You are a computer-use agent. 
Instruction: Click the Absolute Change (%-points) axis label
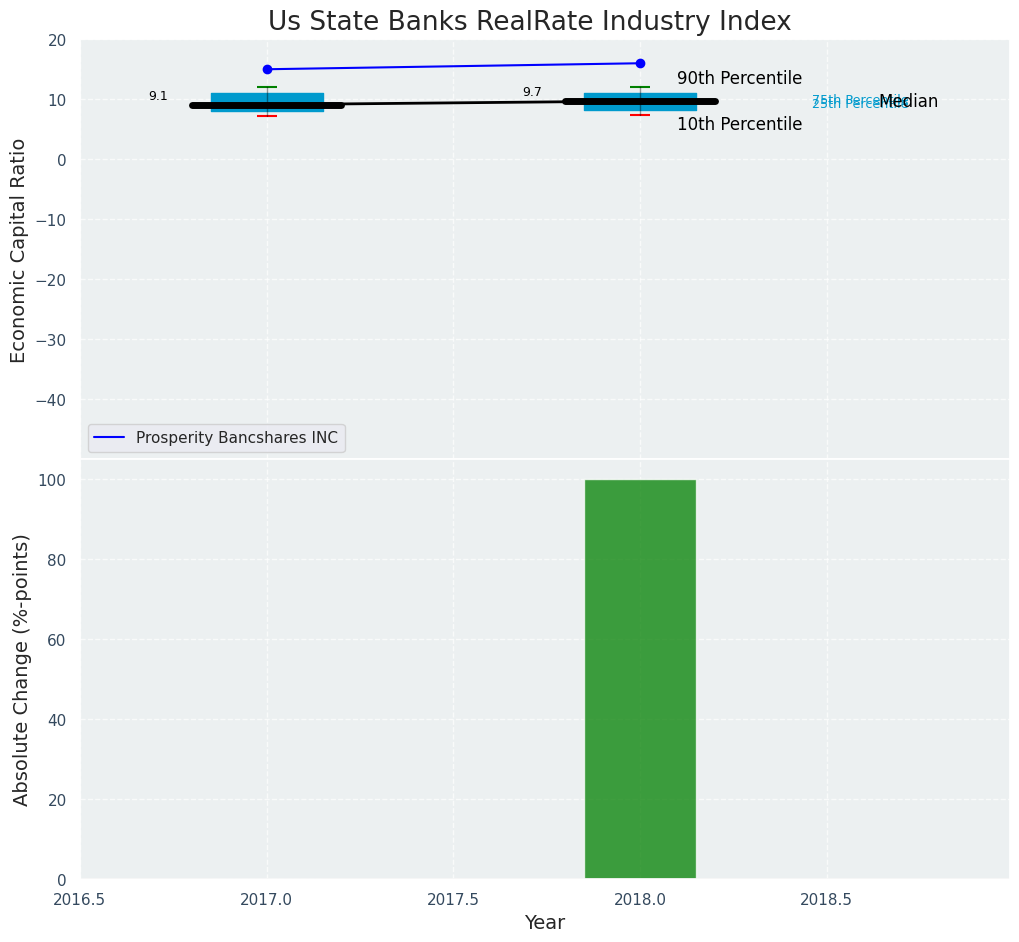tap(21, 669)
